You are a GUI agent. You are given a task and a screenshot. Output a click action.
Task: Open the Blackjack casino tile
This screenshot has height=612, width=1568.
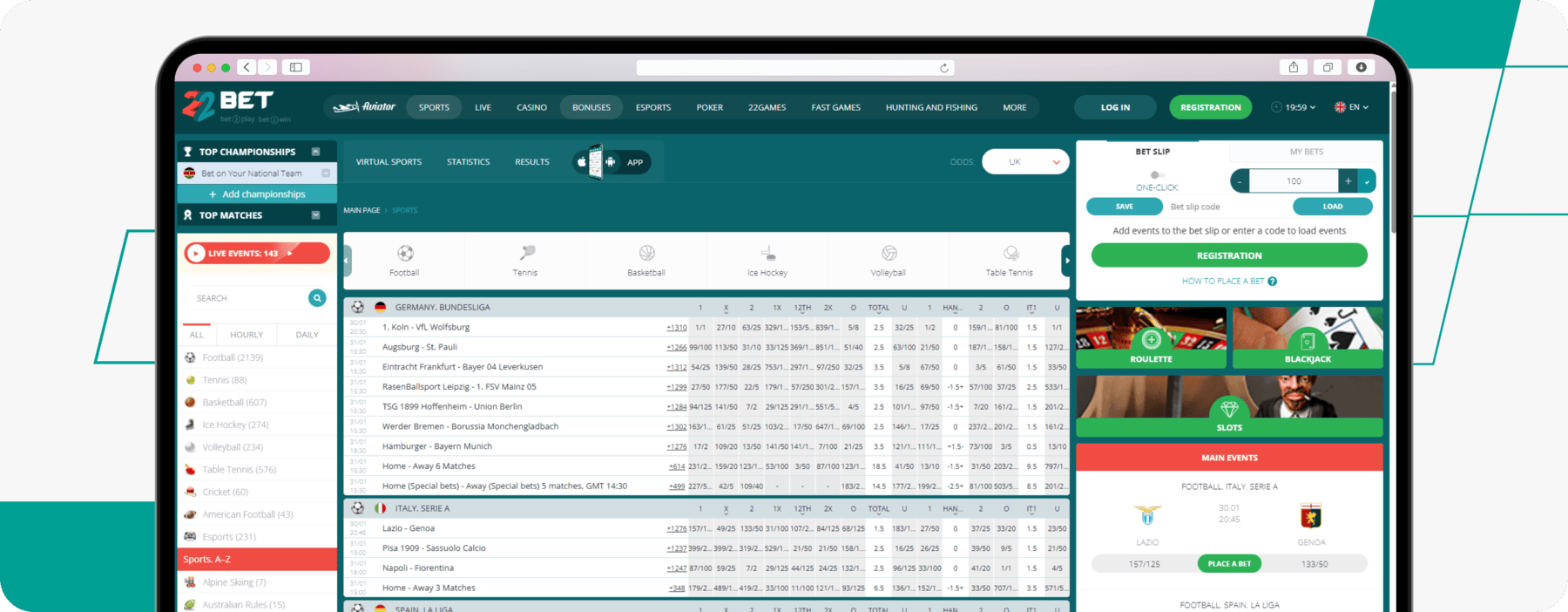coord(1308,337)
